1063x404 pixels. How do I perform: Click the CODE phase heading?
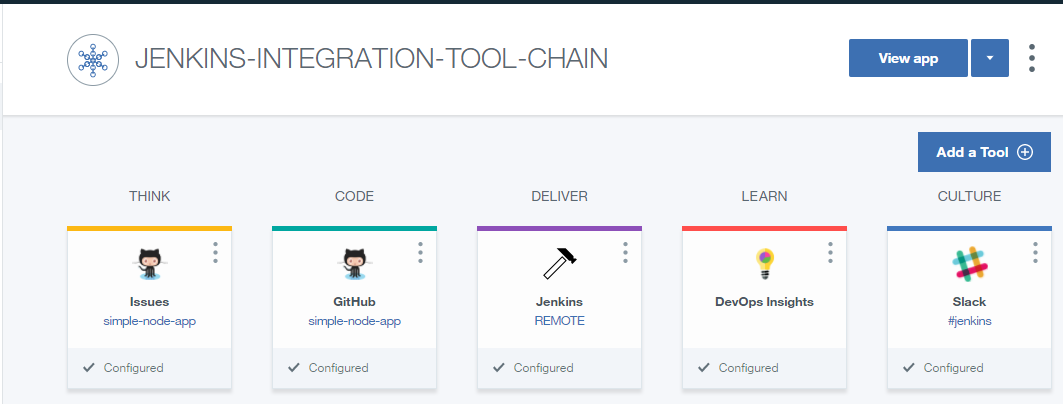point(355,197)
